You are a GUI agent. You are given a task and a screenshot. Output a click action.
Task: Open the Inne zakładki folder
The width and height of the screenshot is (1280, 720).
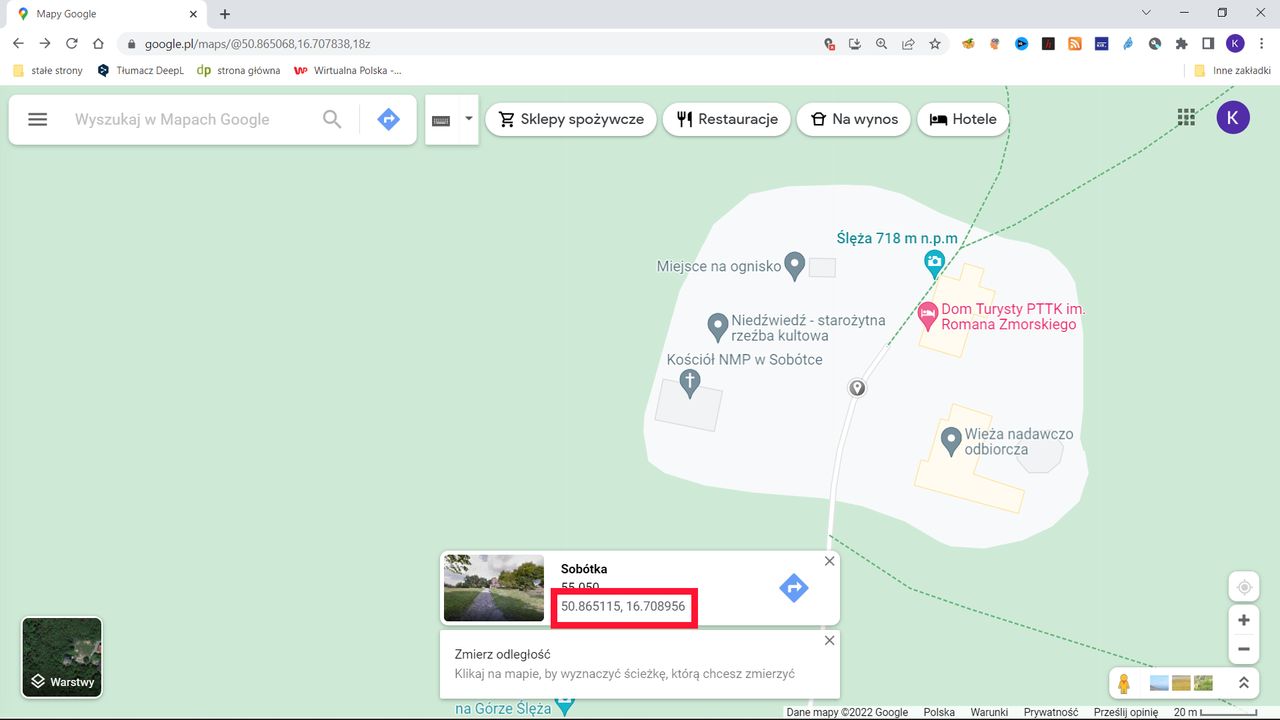[1233, 70]
